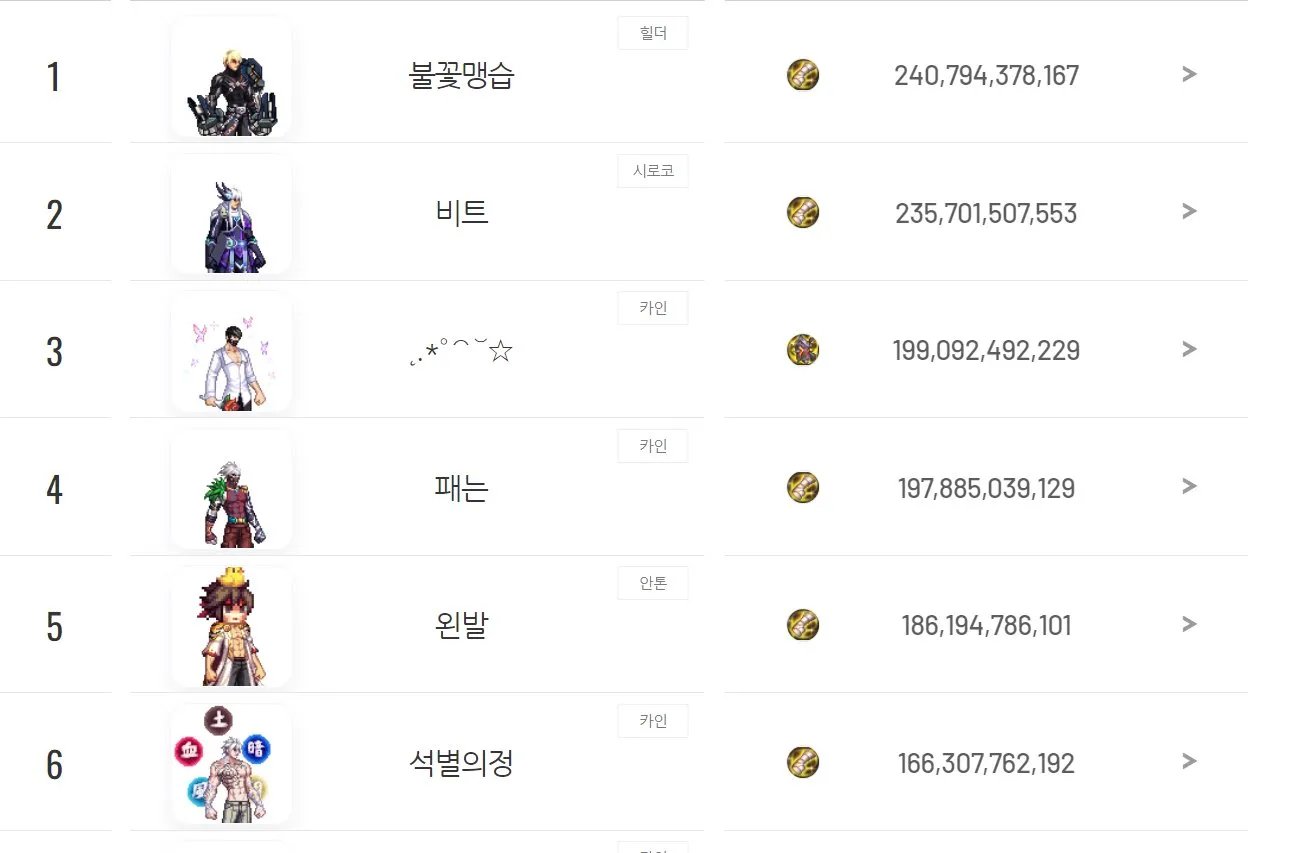
Task: Click the 시로코 tag on 비트's row
Action: tap(653, 171)
